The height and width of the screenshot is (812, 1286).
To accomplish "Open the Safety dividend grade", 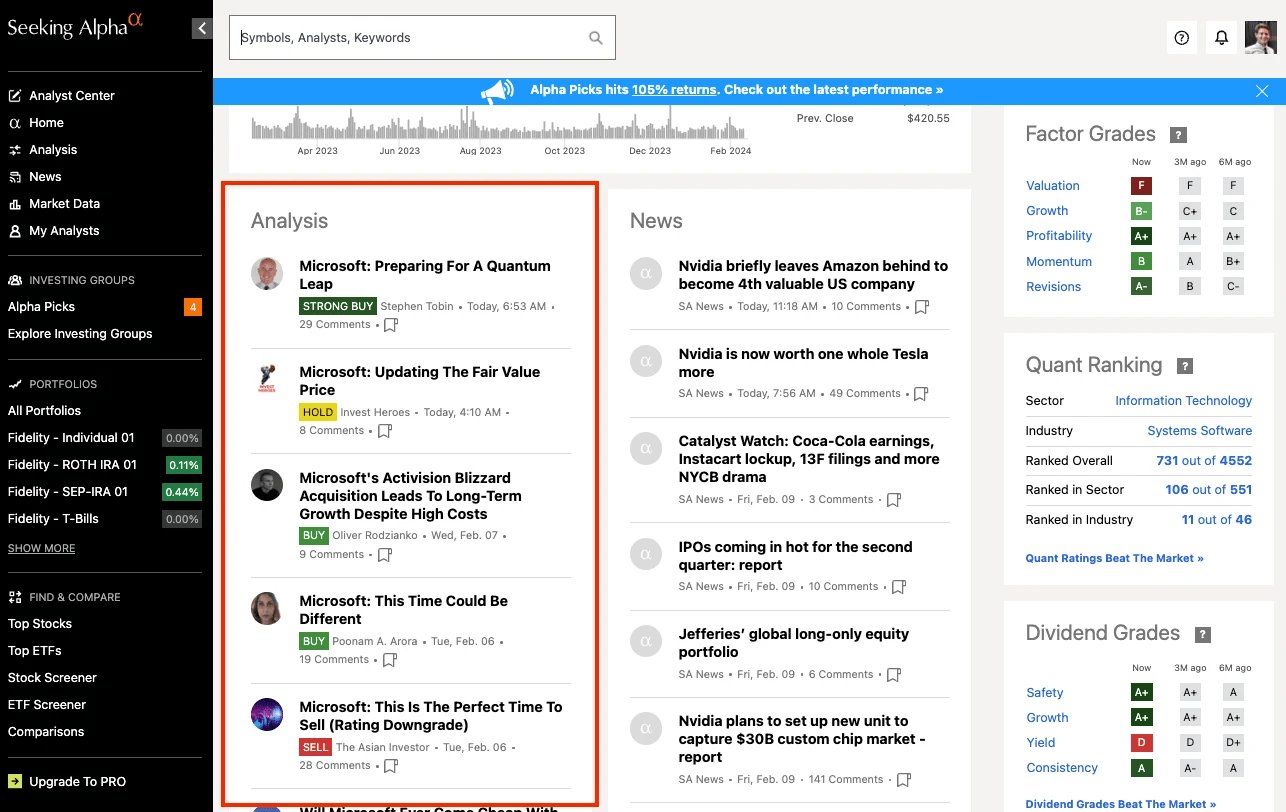I will (1044, 693).
